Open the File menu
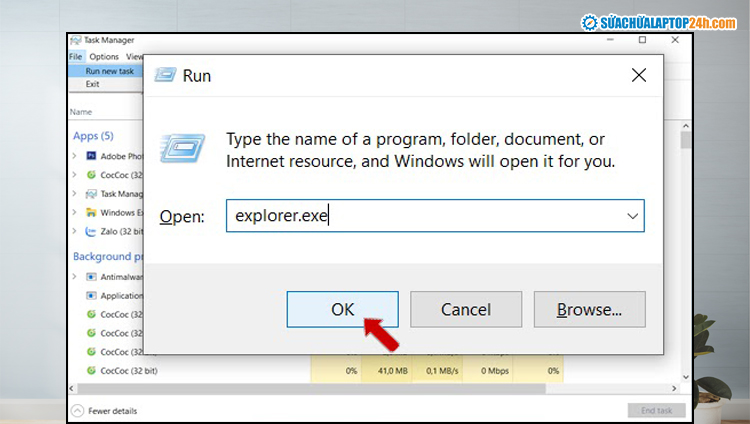The image size is (750, 424). [76, 57]
